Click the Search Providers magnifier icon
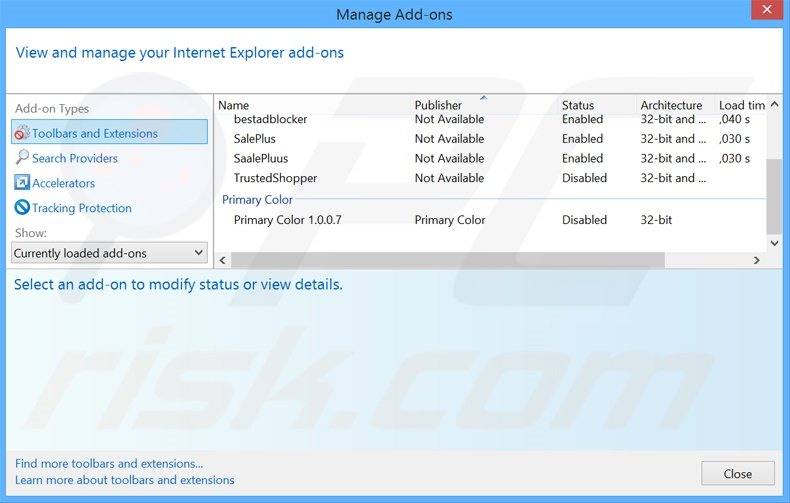Viewport: 790px width, 503px height. click(x=22, y=157)
